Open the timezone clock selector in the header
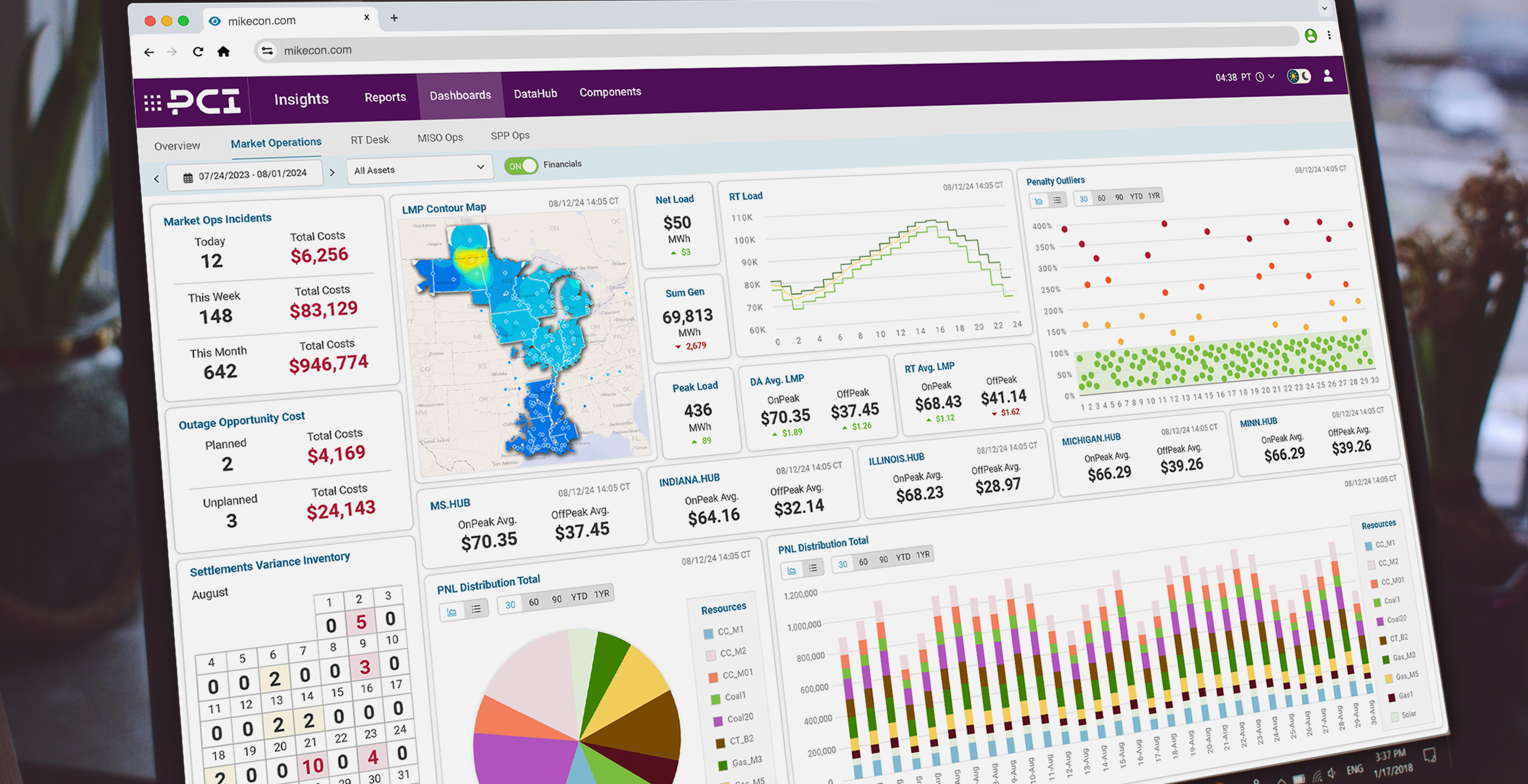The image size is (1528, 784). (x=1260, y=77)
